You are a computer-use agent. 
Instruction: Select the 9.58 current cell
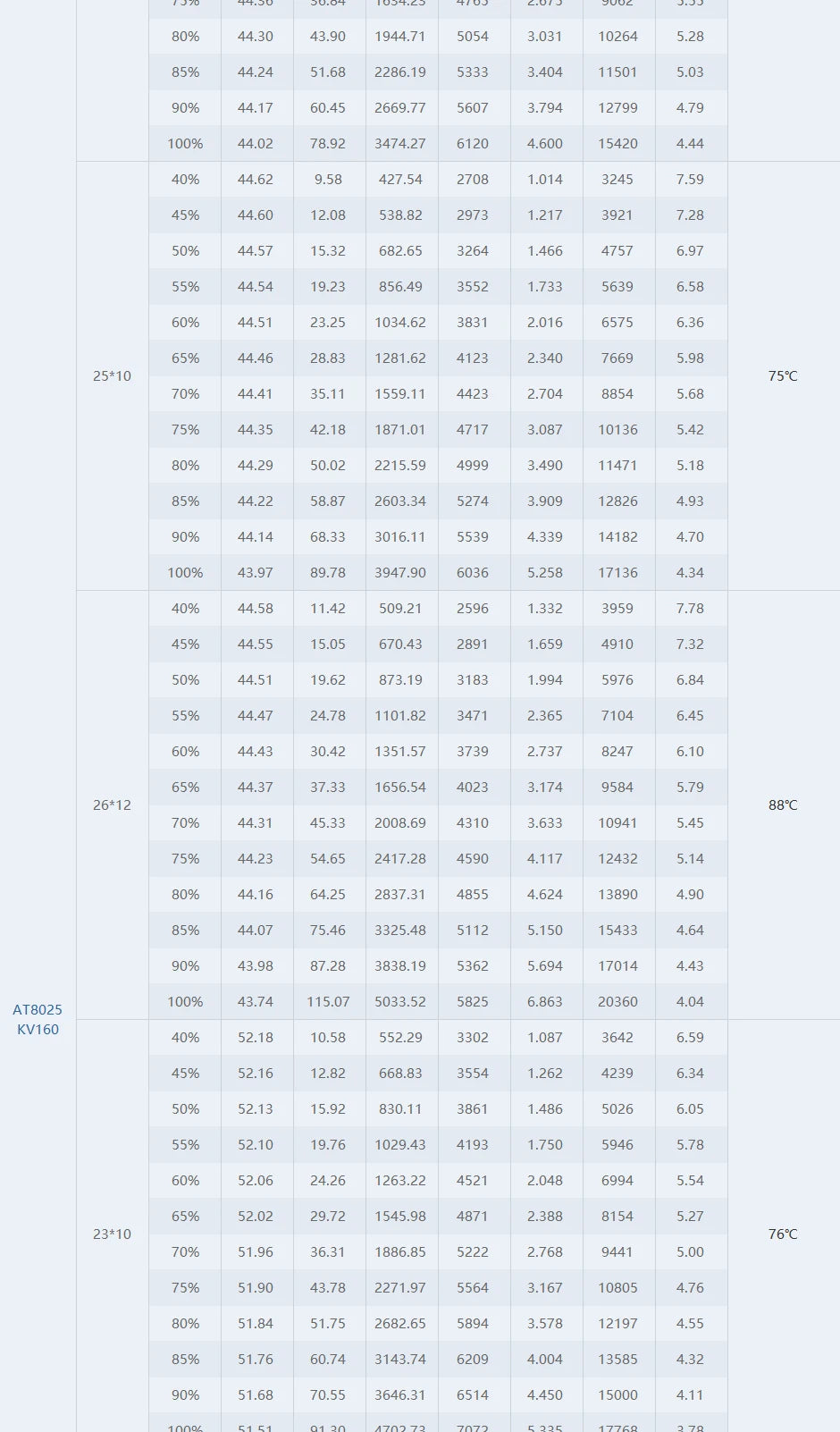coord(328,180)
